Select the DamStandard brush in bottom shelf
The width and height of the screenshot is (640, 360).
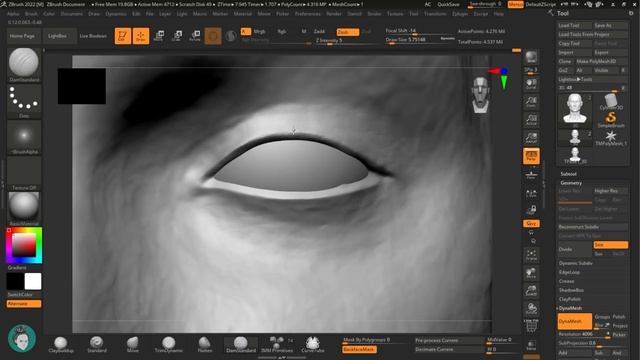click(241, 345)
